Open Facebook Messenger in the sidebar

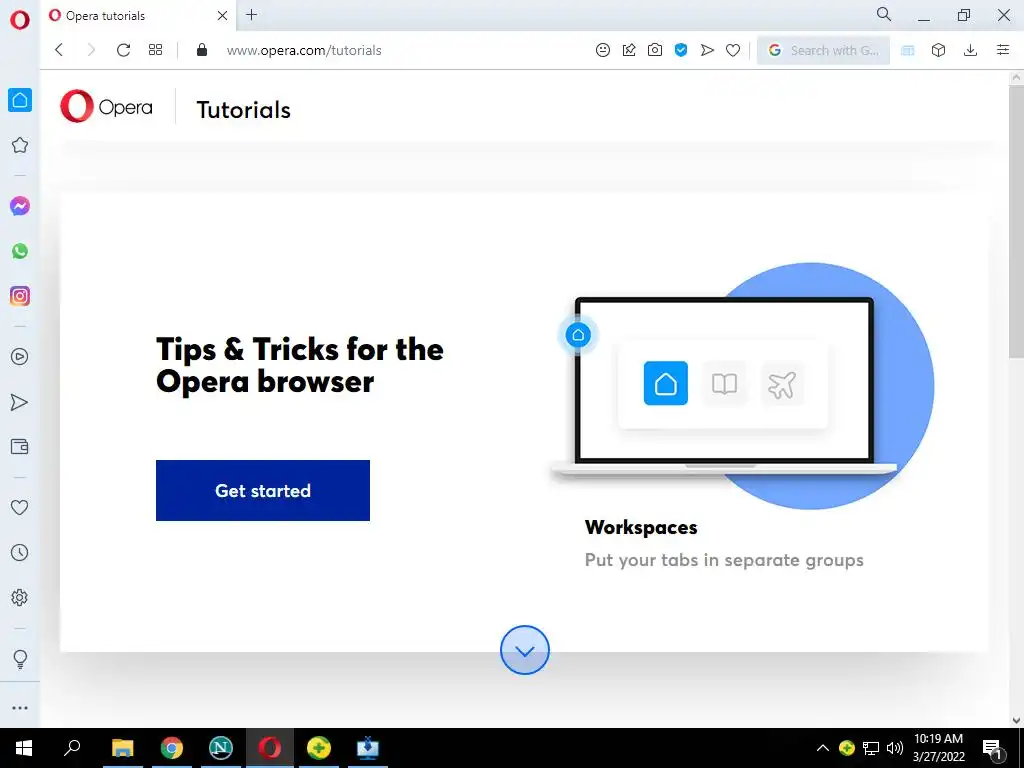20,206
